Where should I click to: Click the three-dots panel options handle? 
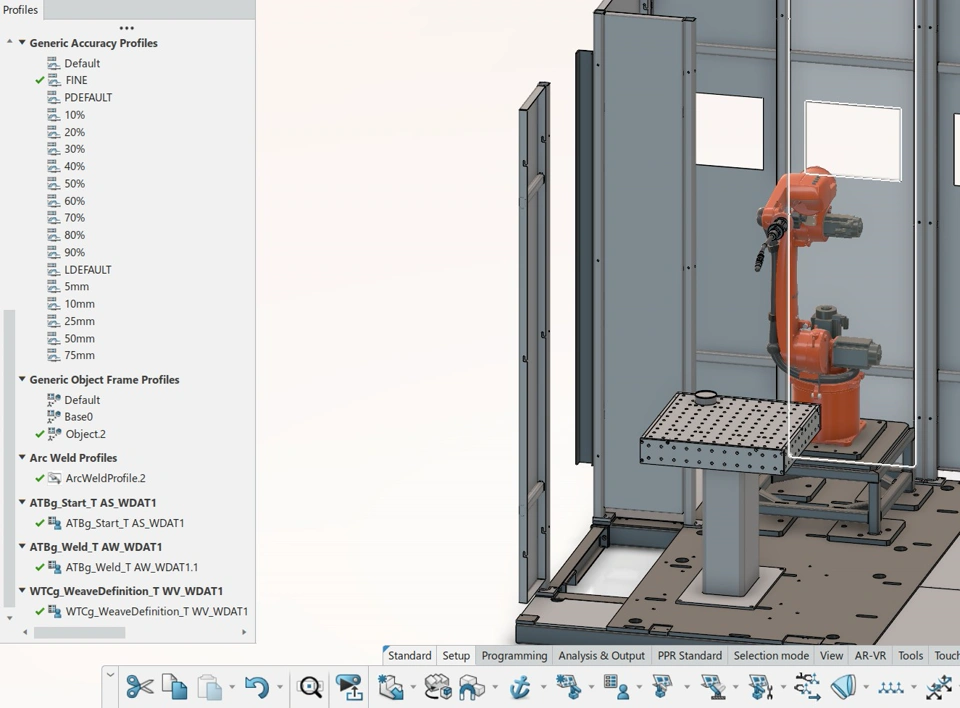[127, 28]
